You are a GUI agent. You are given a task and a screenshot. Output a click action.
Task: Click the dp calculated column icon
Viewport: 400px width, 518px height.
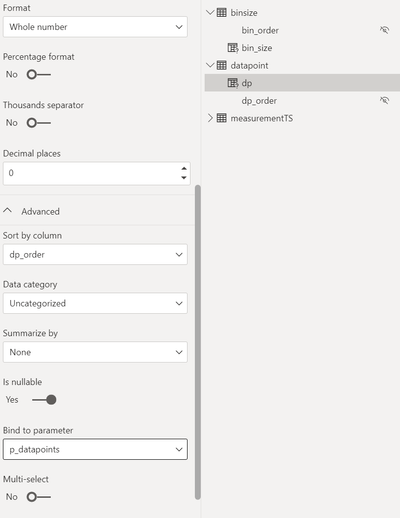pyautogui.click(x=233, y=83)
